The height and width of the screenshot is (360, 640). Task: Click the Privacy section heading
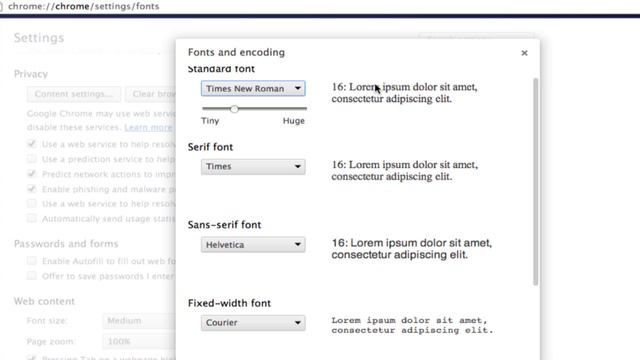[31, 74]
